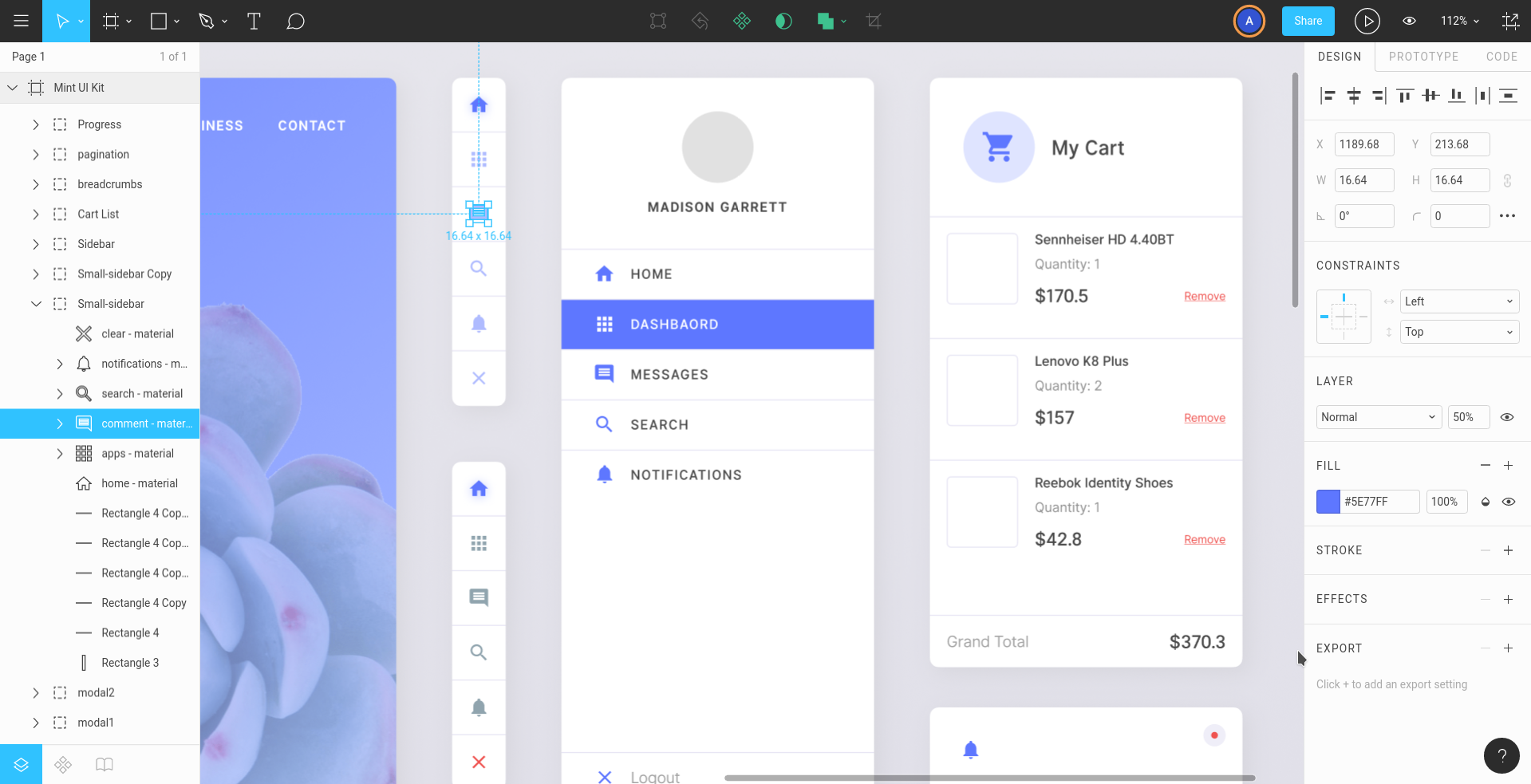
Task: Select the Rectangle shape tool
Action: click(159, 22)
